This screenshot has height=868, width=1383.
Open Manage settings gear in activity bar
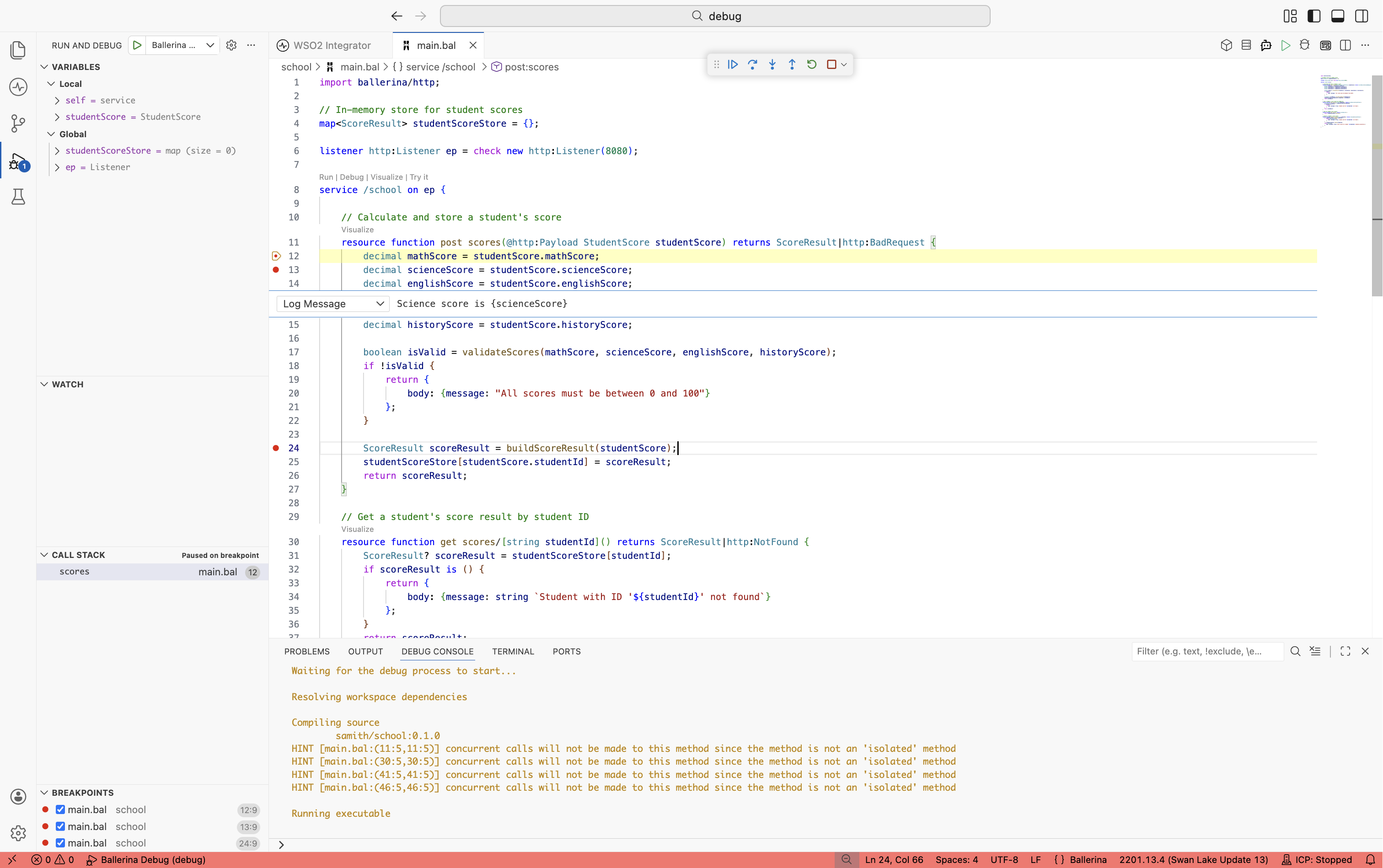pos(18,833)
